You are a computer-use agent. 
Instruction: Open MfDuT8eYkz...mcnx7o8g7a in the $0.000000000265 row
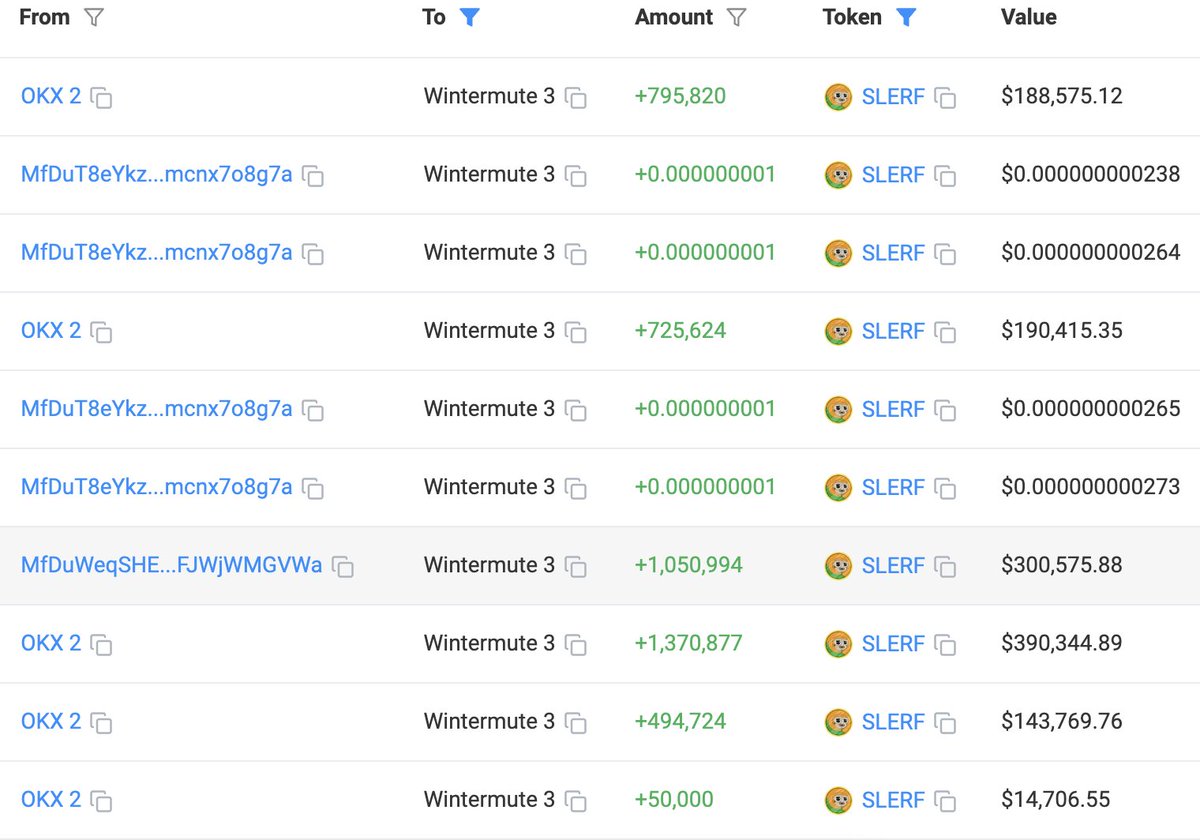[x=157, y=408]
